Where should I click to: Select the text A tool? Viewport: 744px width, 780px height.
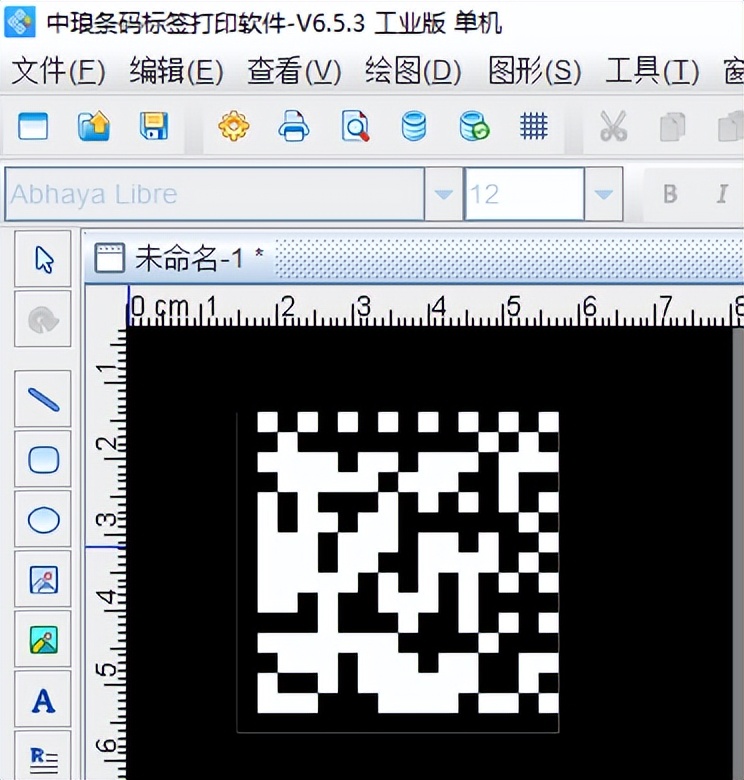point(43,700)
